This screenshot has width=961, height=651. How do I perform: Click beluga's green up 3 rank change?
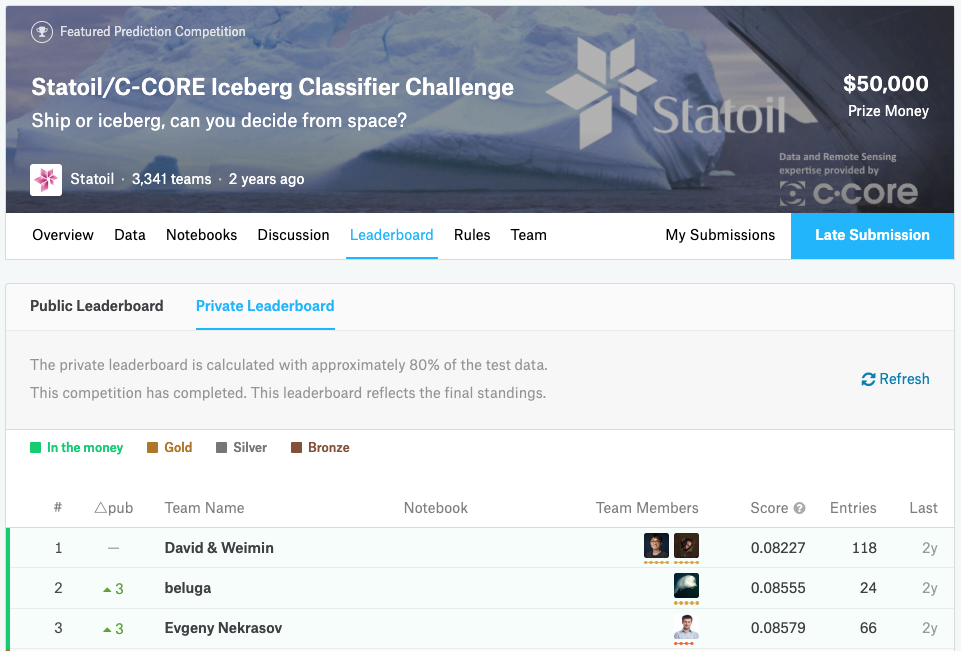pyautogui.click(x=113, y=589)
